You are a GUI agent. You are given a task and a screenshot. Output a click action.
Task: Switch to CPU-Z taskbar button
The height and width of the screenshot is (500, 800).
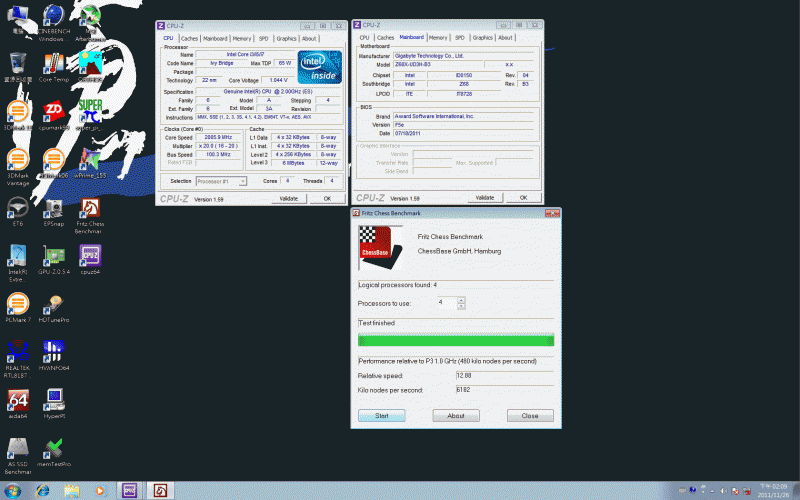[x=130, y=491]
